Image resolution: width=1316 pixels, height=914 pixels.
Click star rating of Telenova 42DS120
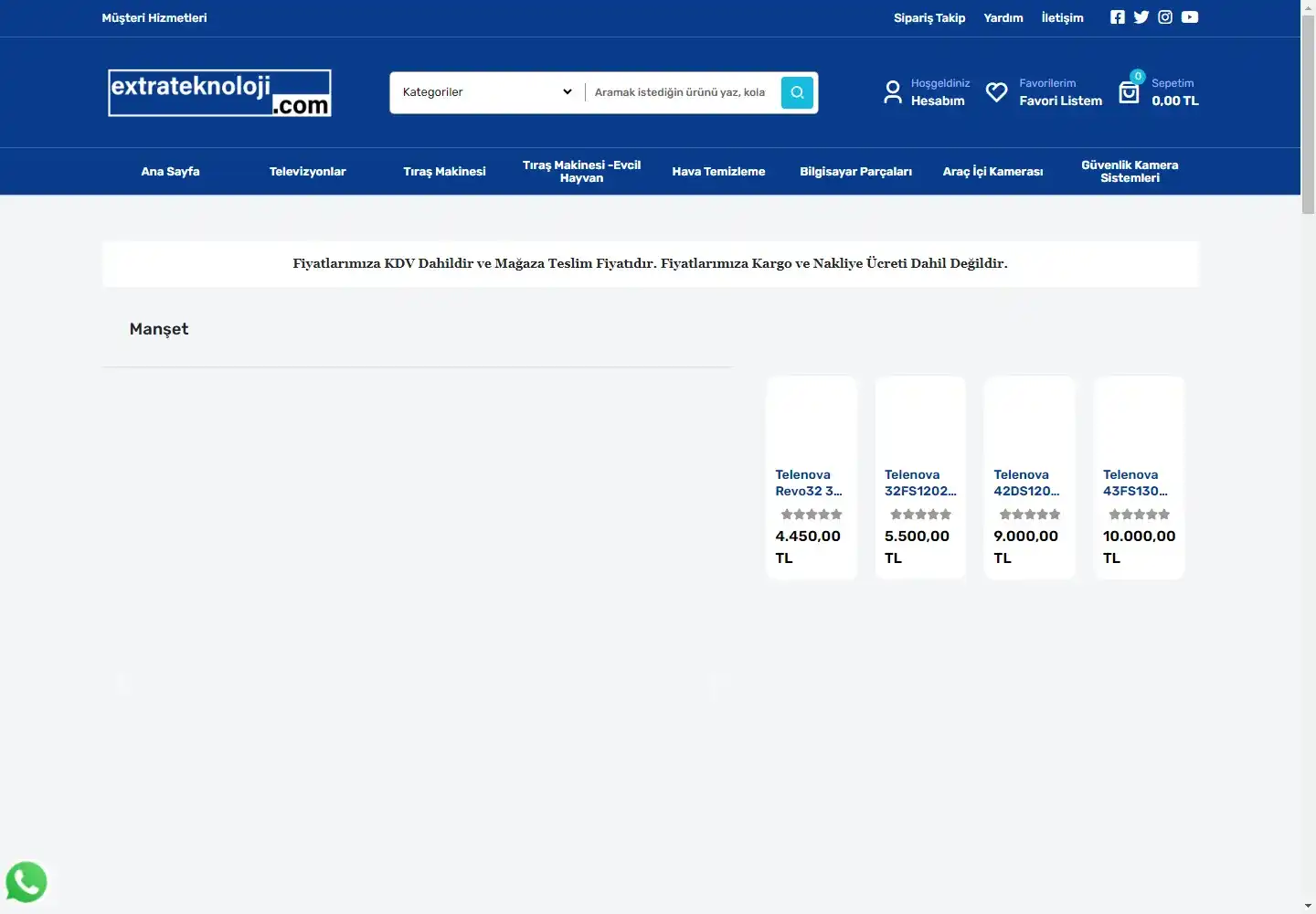coord(1030,515)
